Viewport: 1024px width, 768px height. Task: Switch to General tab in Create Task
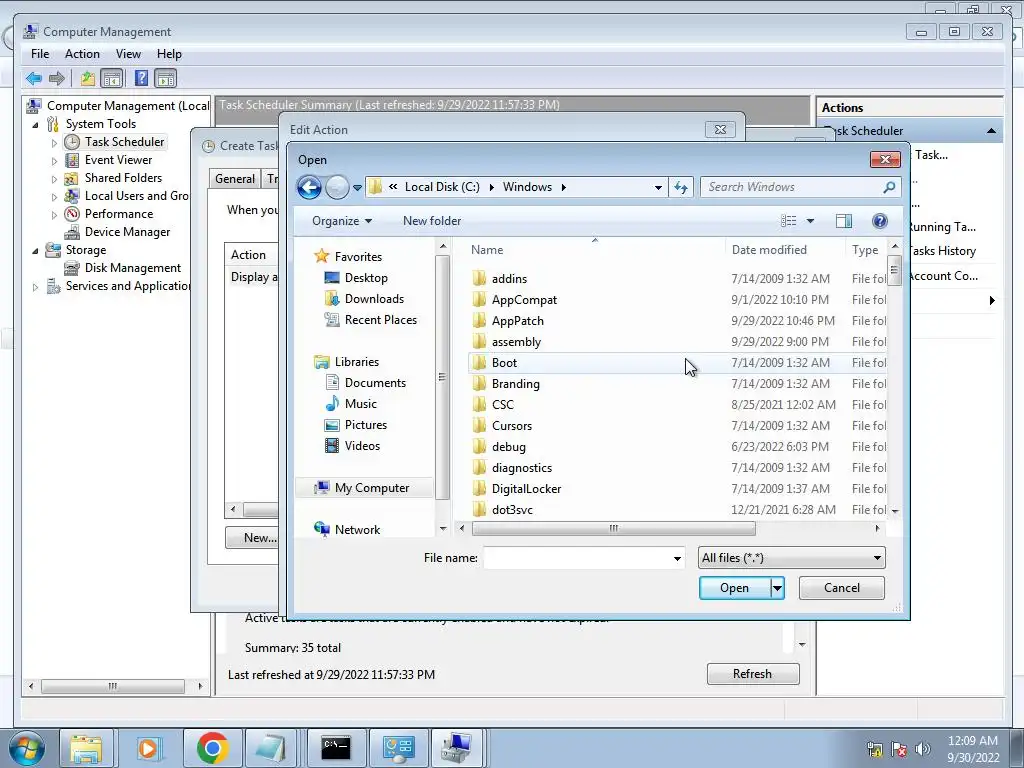(x=235, y=179)
